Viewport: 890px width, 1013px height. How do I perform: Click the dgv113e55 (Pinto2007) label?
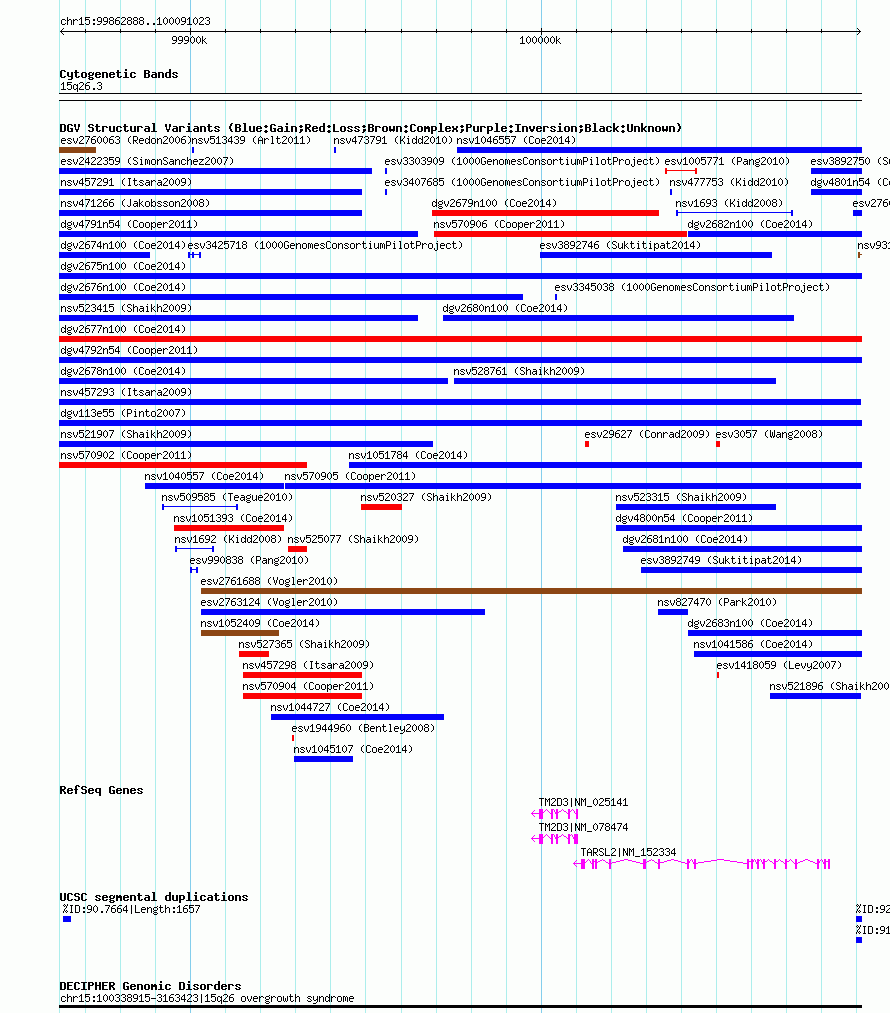pos(123,413)
